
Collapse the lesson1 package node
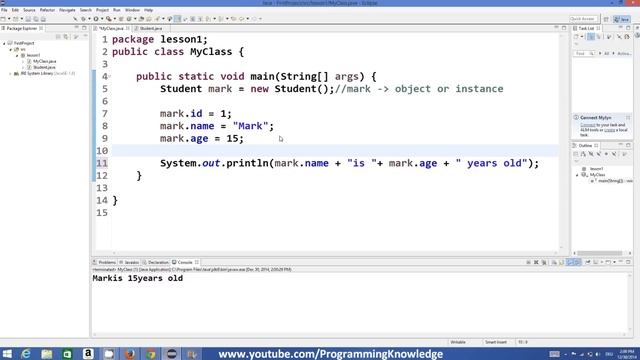(17, 55)
